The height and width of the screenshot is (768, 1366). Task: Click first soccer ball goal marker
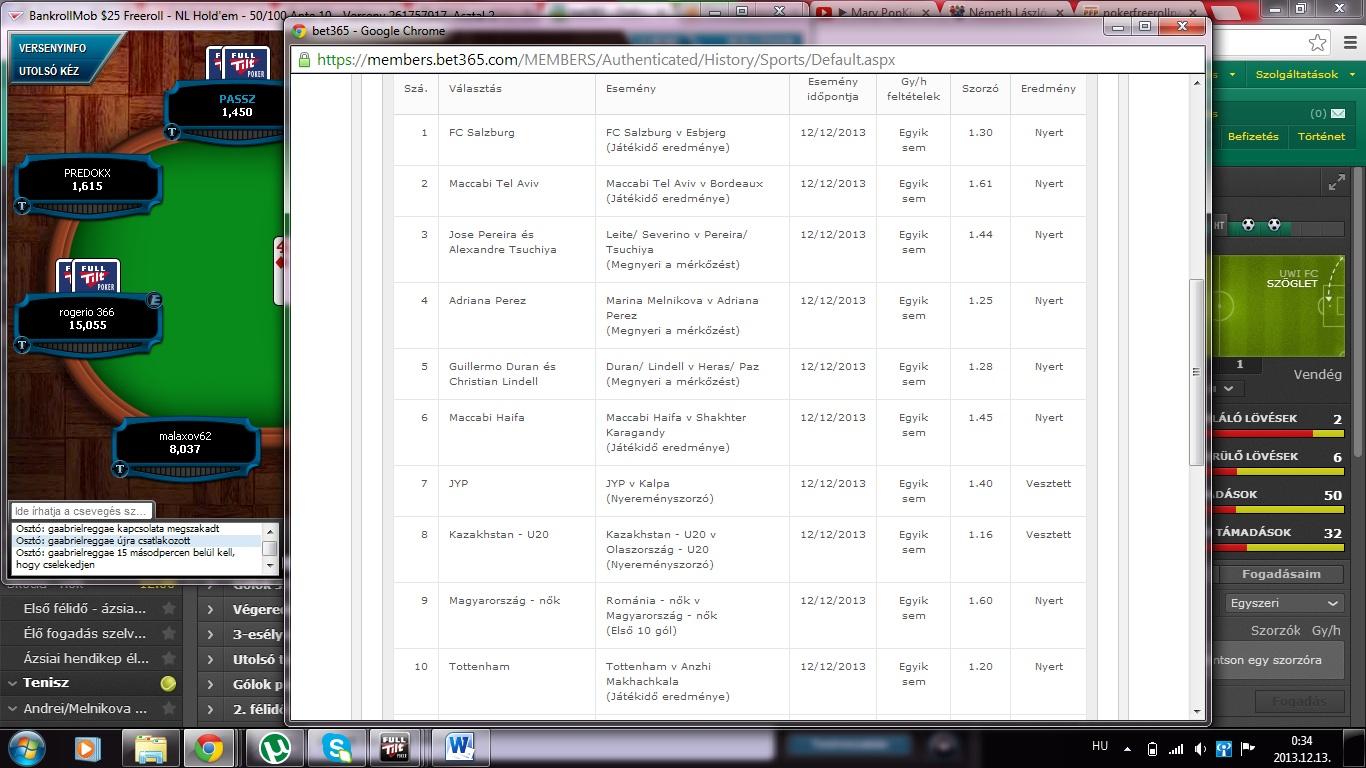[x=1248, y=225]
